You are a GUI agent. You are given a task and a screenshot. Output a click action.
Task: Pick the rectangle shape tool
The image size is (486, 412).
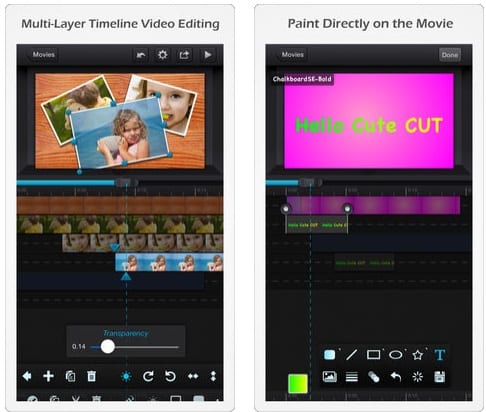373,355
